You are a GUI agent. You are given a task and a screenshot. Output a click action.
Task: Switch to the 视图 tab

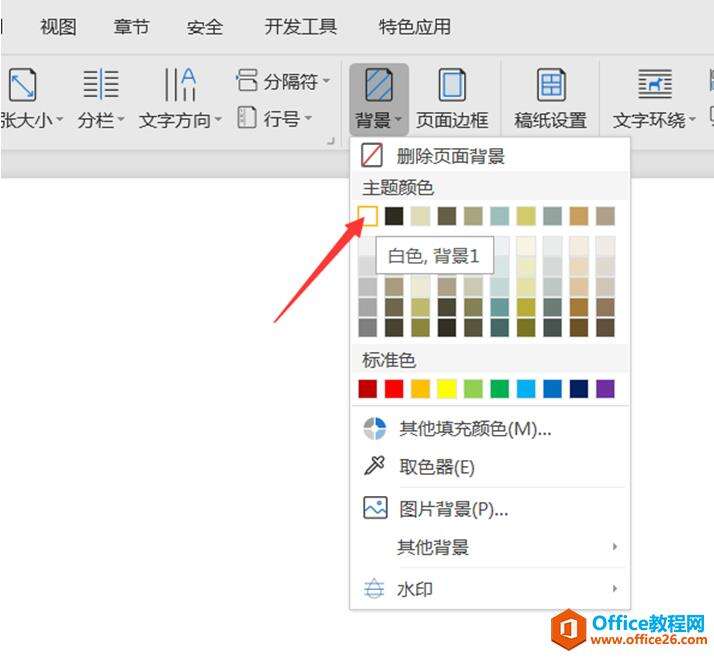58,27
